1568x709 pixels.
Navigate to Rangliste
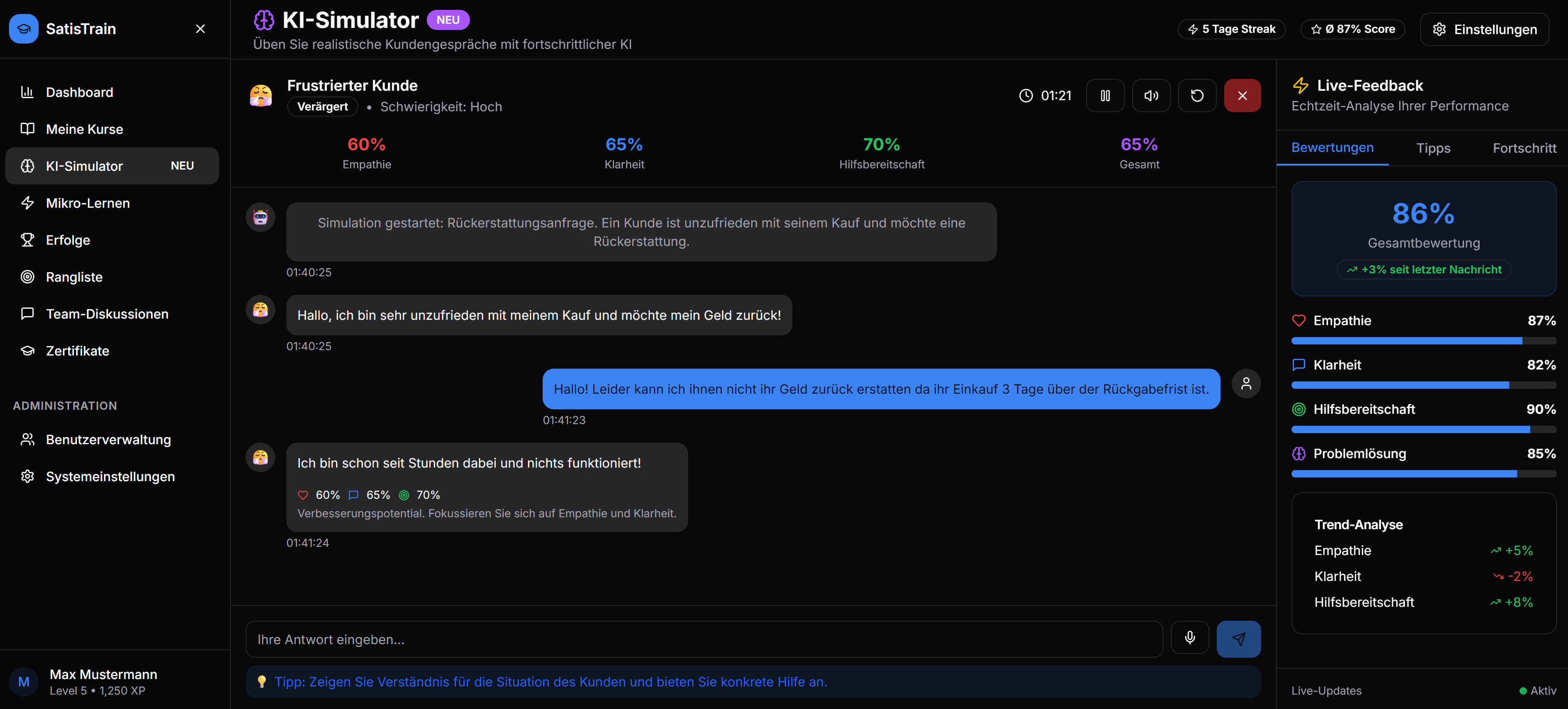point(112,277)
